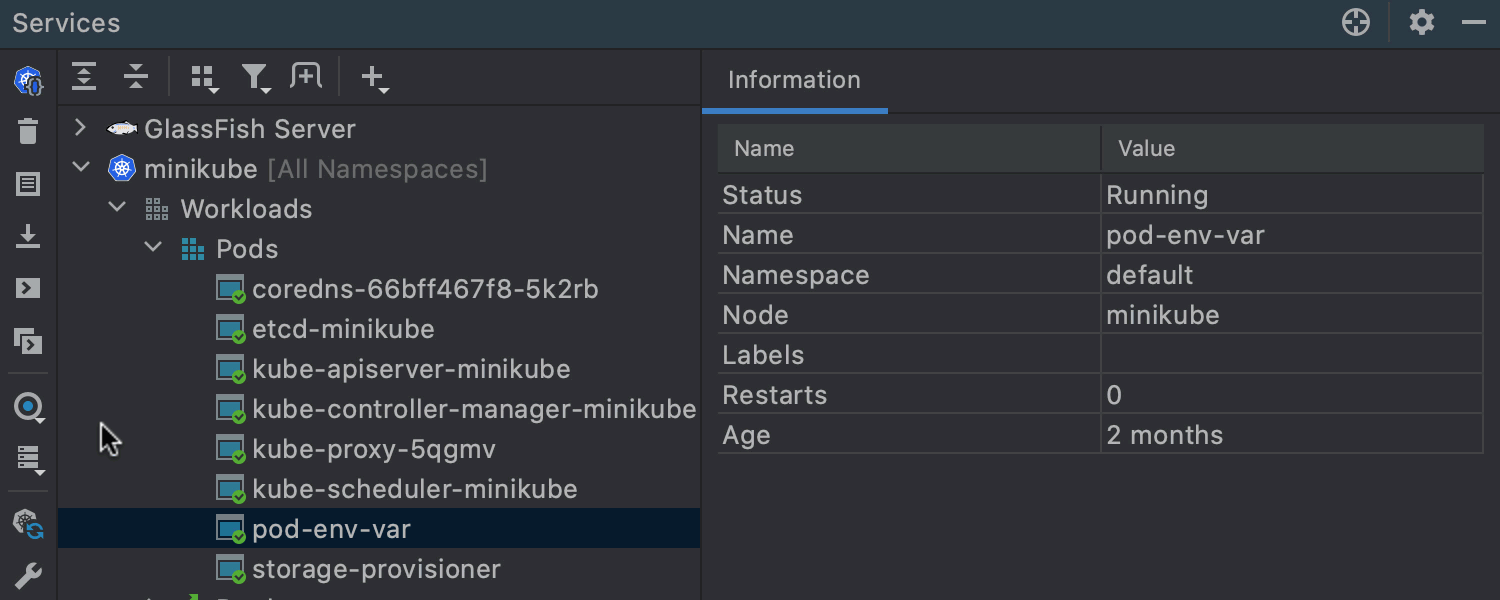
Task: Open the Add Service plus dropdown
Action: point(375,79)
